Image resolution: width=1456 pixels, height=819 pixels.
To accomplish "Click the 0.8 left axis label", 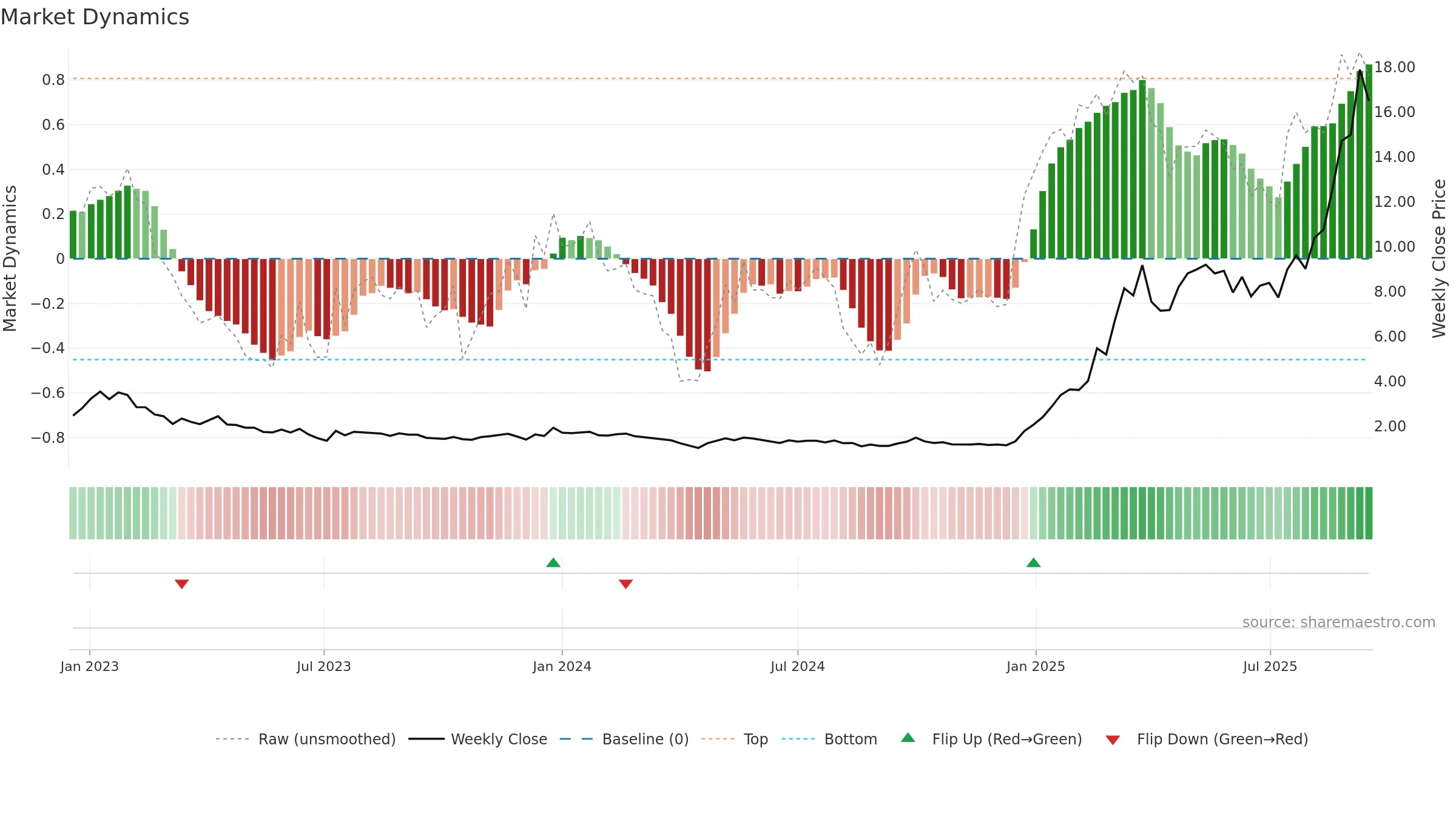I will pyautogui.click(x=53, y=79).
